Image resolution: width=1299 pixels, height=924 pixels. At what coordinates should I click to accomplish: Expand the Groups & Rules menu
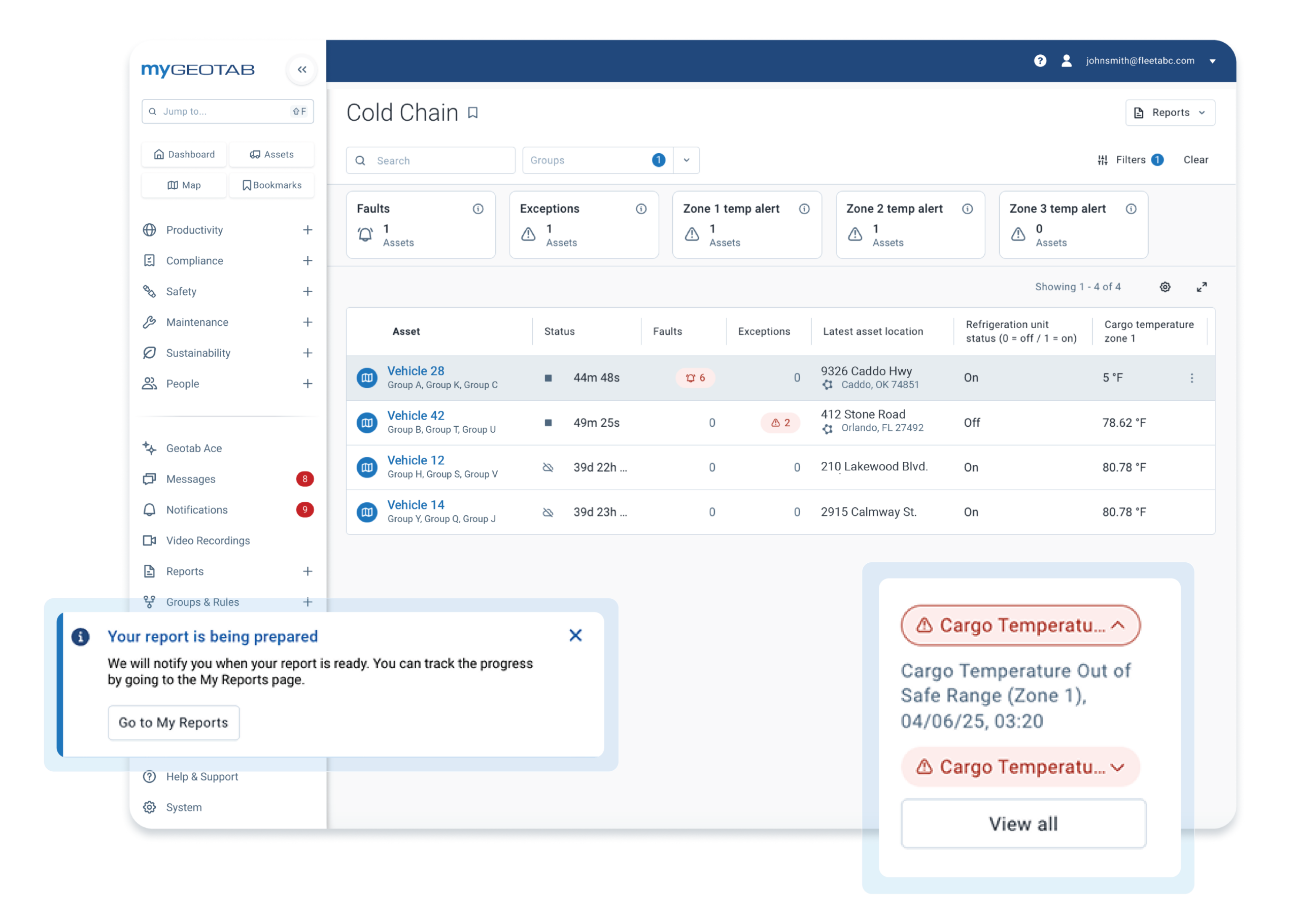coord(307,602)
